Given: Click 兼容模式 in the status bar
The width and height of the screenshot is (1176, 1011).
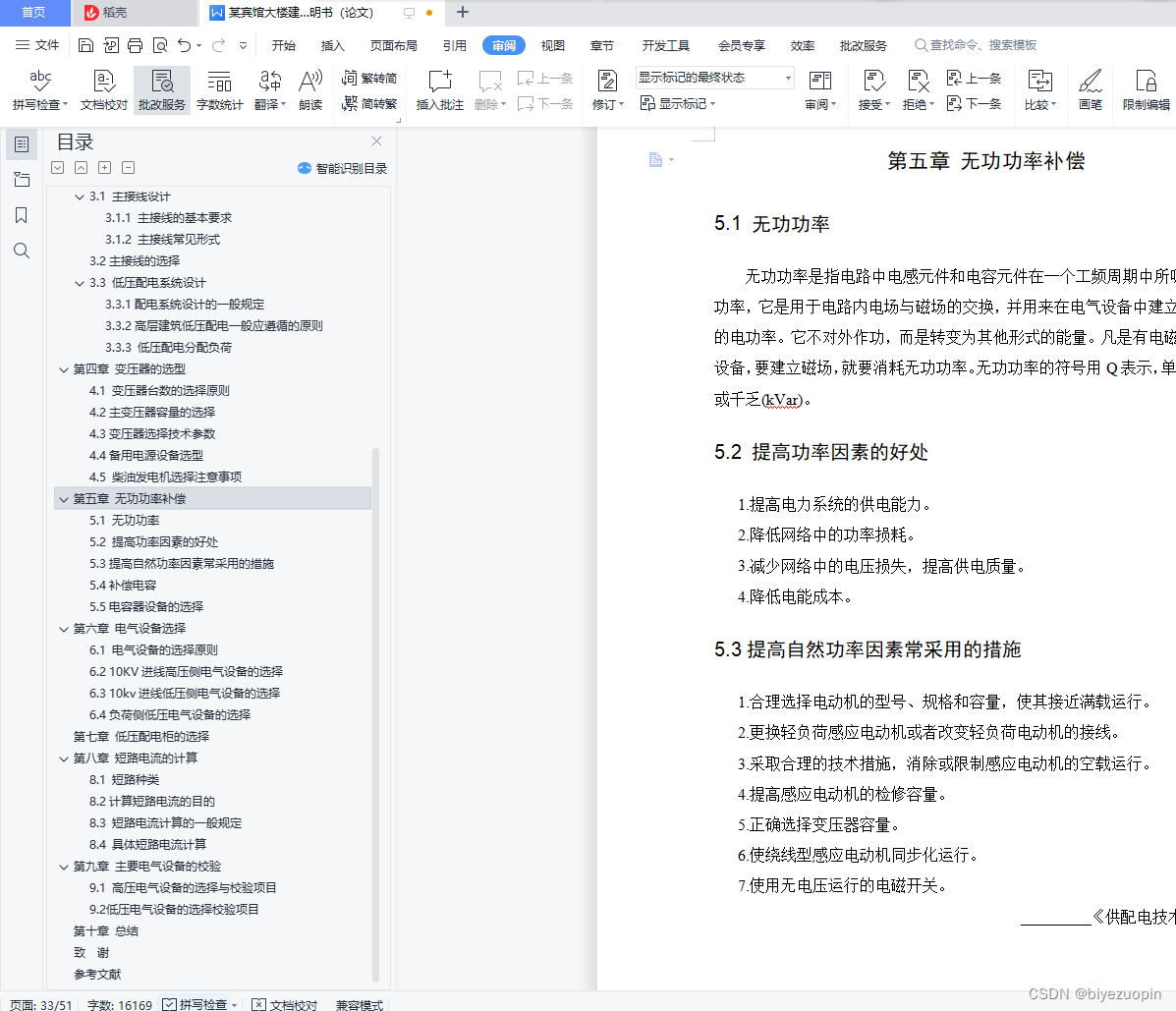Looking at the screenshot, I should point(360,1004).
